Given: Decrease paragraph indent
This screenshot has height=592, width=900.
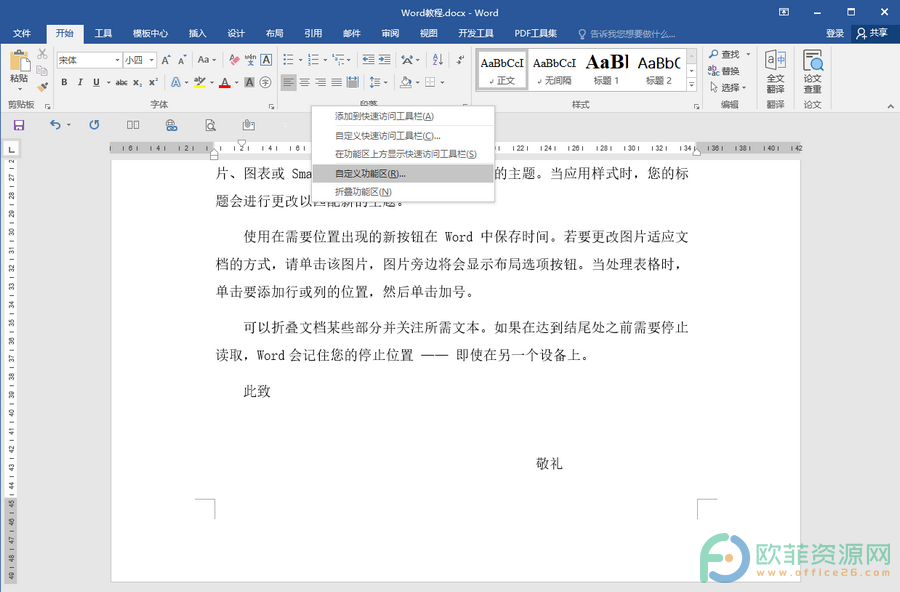Looking at the screenshot, I should click(x=368, y=60).
